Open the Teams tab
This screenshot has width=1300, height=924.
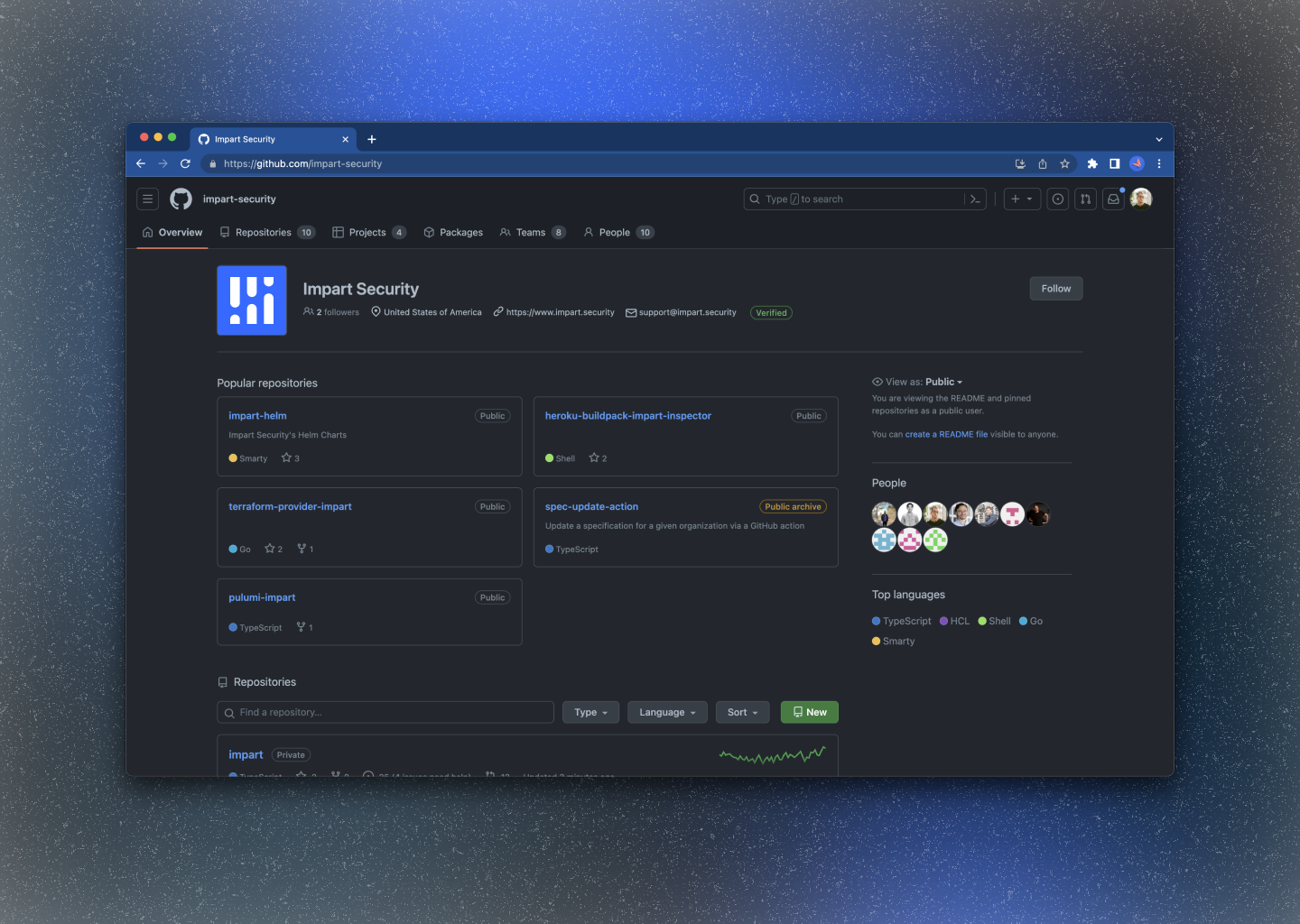533,233
